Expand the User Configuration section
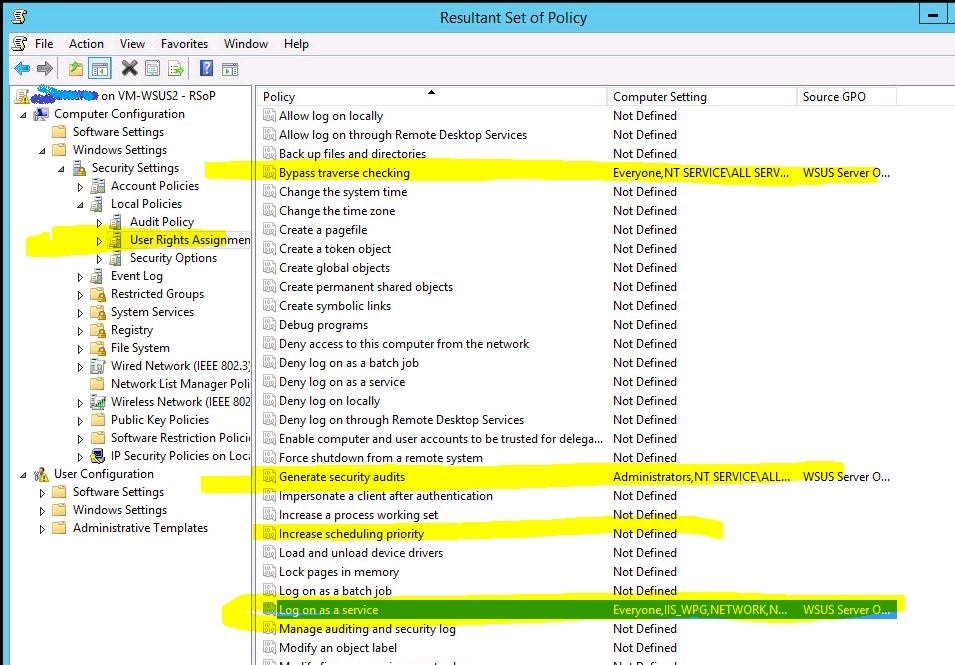Viewport: 955px width, 665px height. pyautogui.click(x=22, y=473)
